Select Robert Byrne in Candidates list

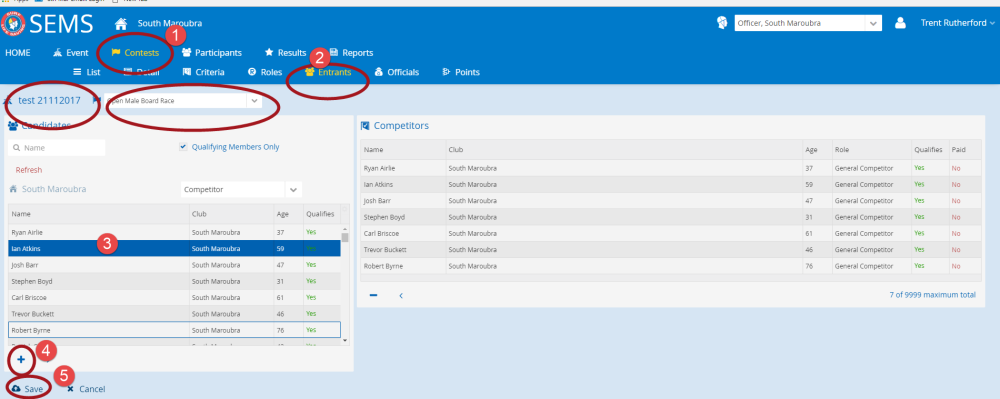[174, 330]
